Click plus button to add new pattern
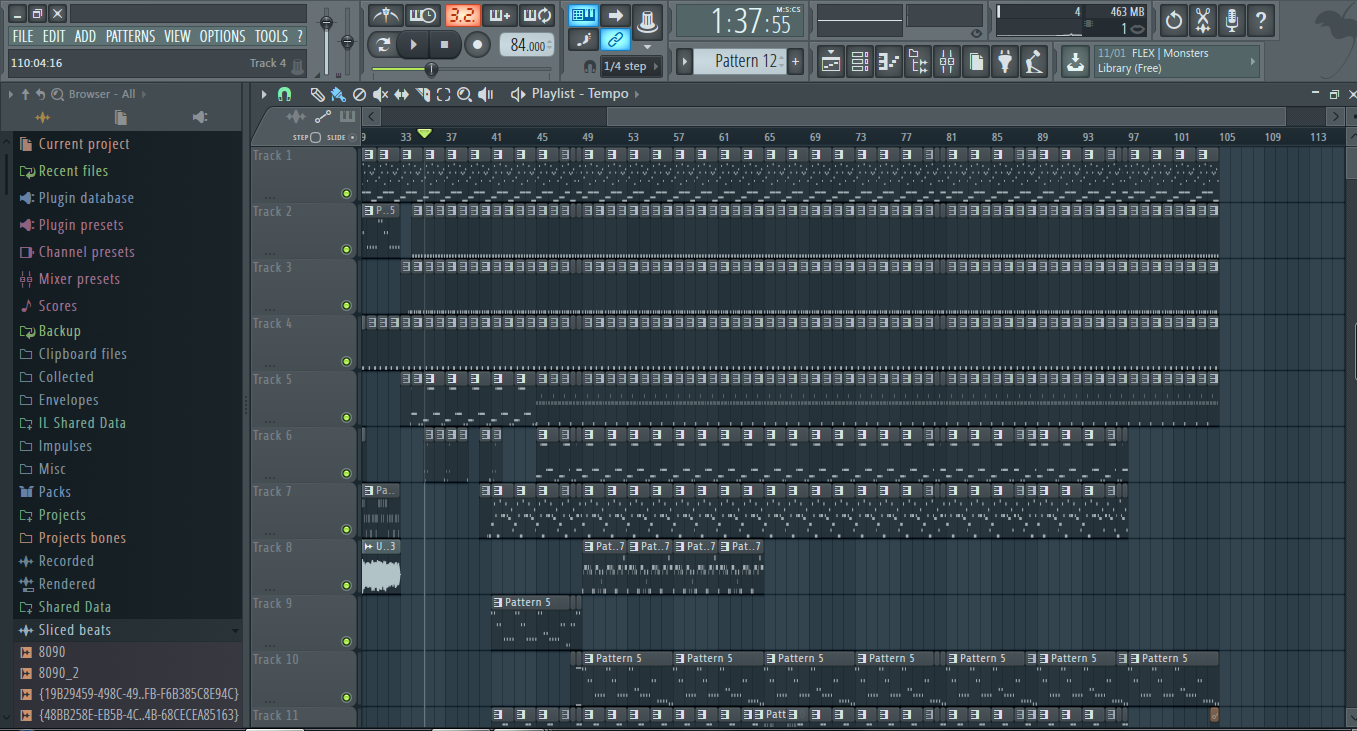 795,61
